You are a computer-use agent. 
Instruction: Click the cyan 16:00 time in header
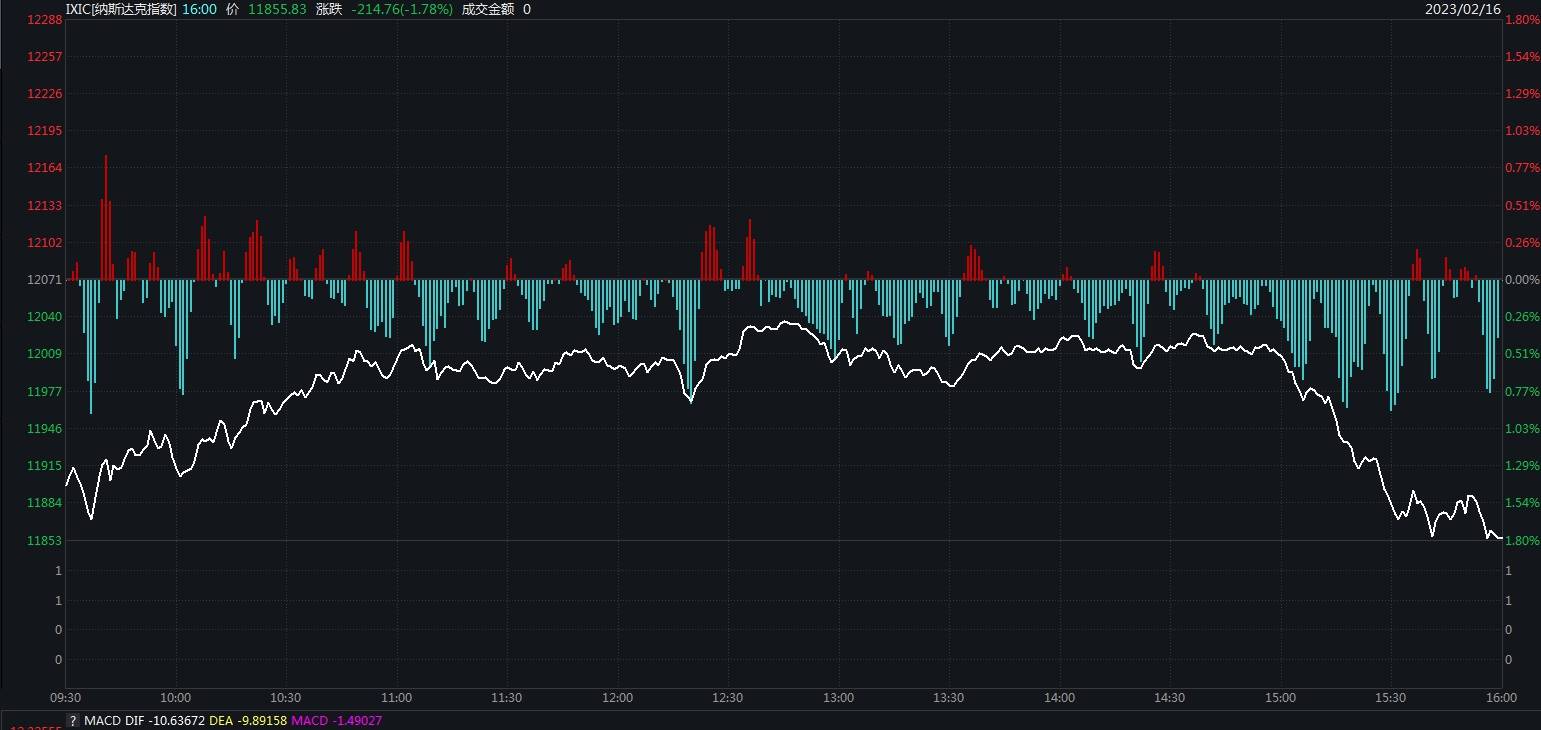click(199, 9)
